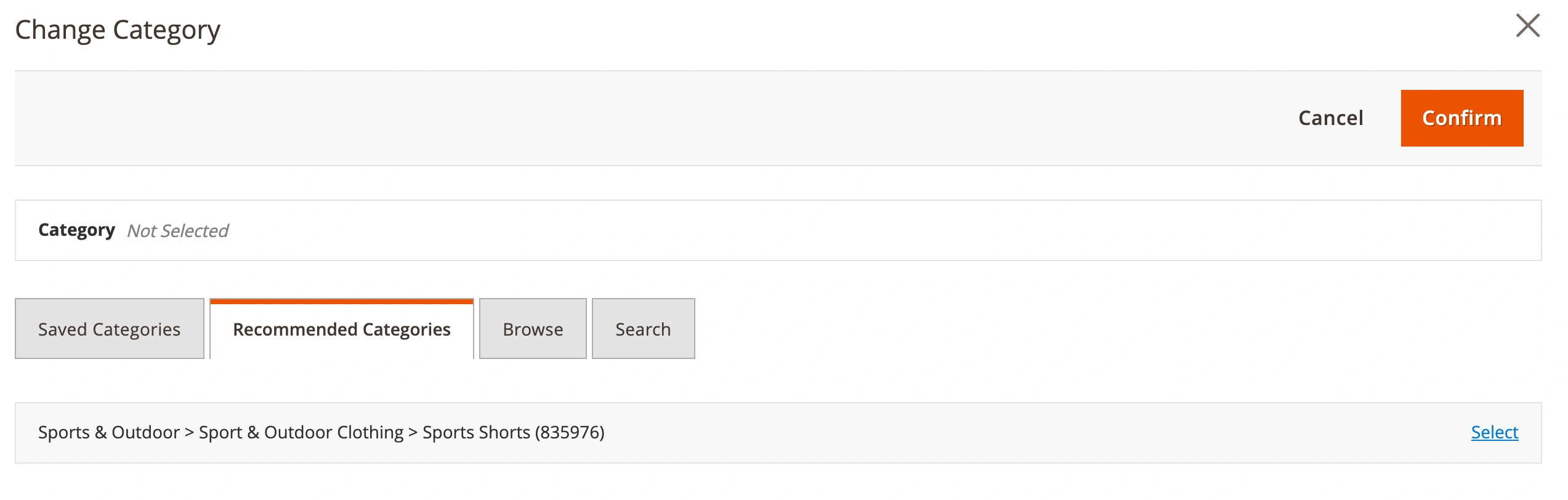Image resolution: width=1568 pixels, height=500 pixels.
Task: Confirm the category change
Action: [1461, 118]
